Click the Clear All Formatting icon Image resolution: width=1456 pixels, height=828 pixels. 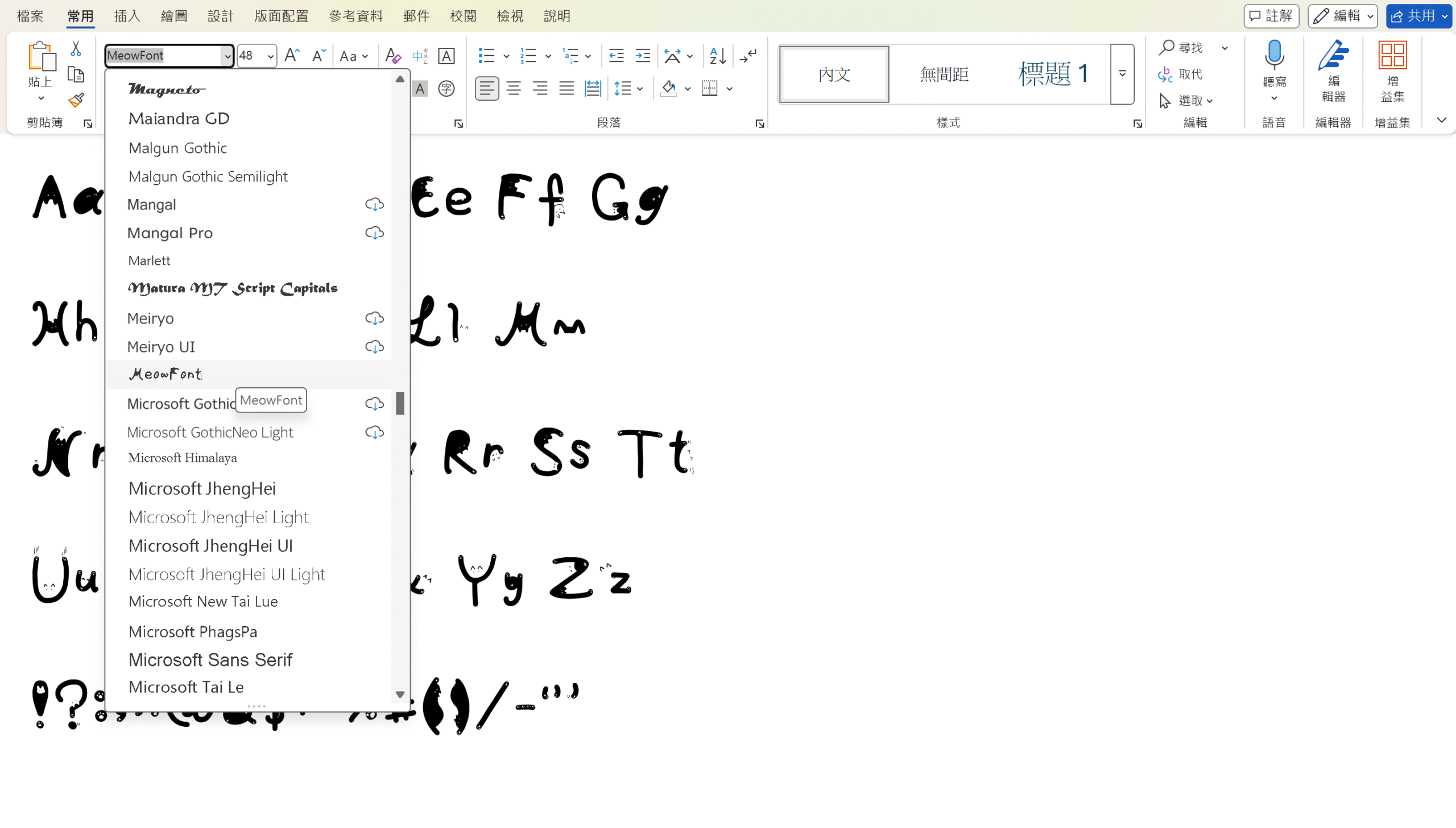(x=392, y=56)
